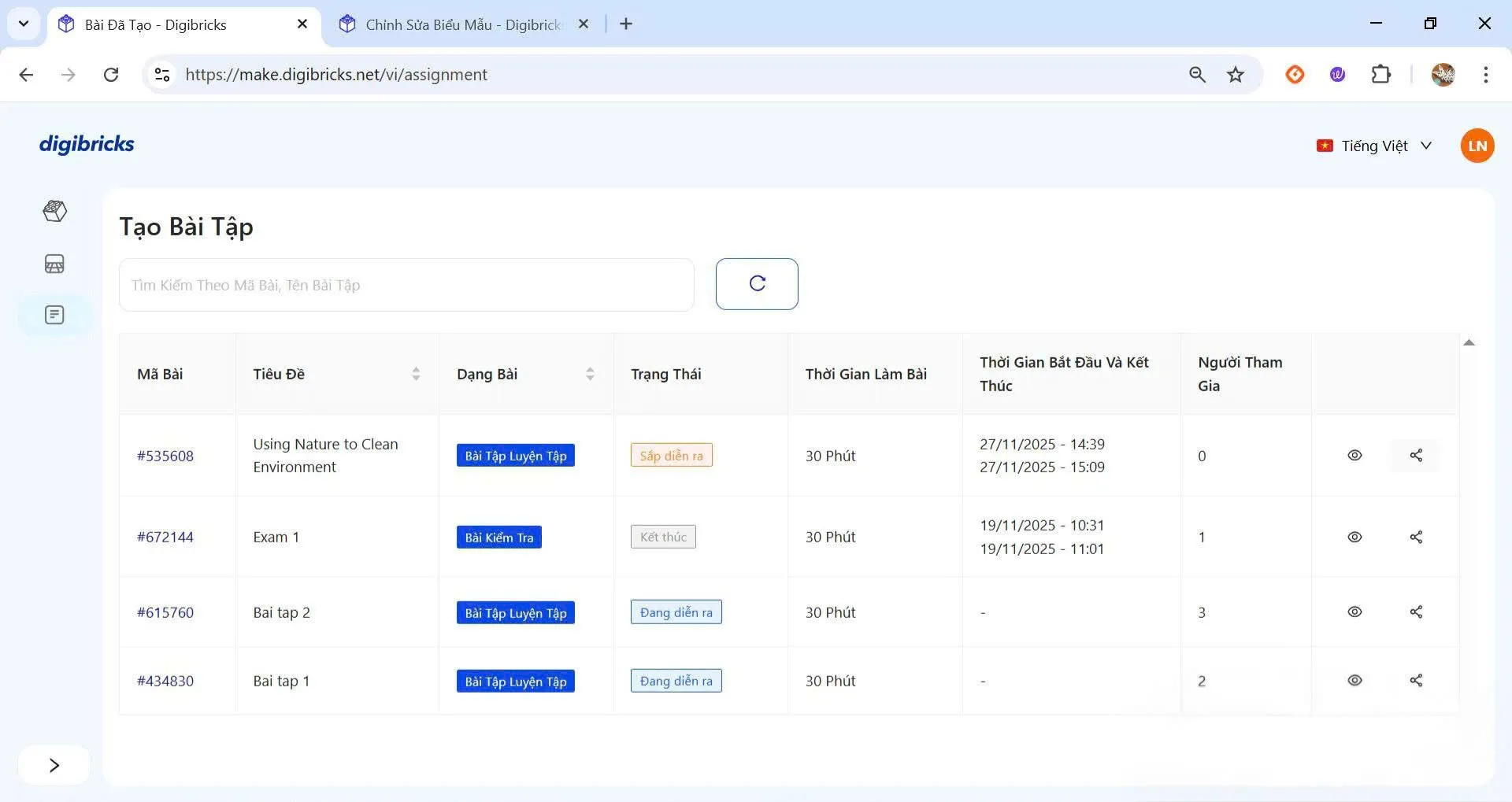Switch to Chỉnh Sửa Biểu Mẫu tab
This screenshot has height=802, width=1512.
tap(462, 24)
